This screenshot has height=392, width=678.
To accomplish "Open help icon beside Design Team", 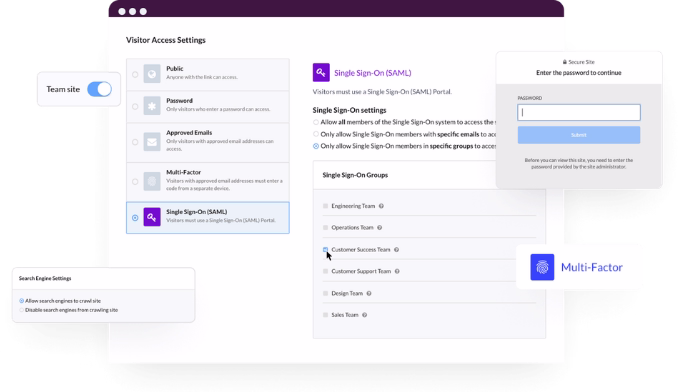I will tap(369, 293).
